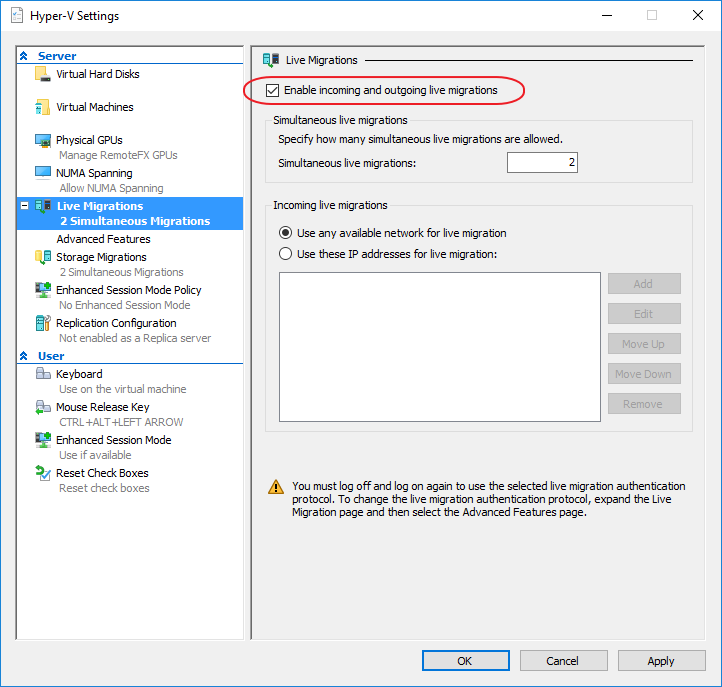Click 'Manage RemoteFX GPUs' text

click(x=118, y=155)
